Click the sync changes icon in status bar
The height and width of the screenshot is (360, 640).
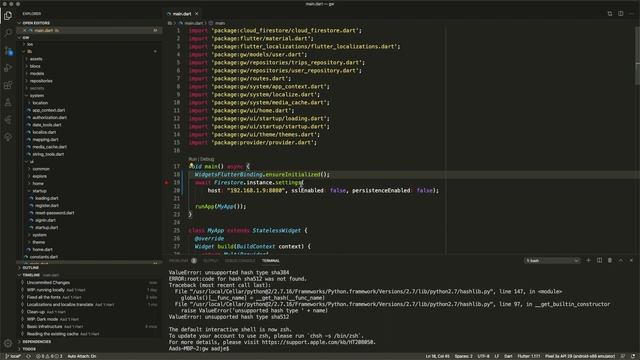[28, 356]
